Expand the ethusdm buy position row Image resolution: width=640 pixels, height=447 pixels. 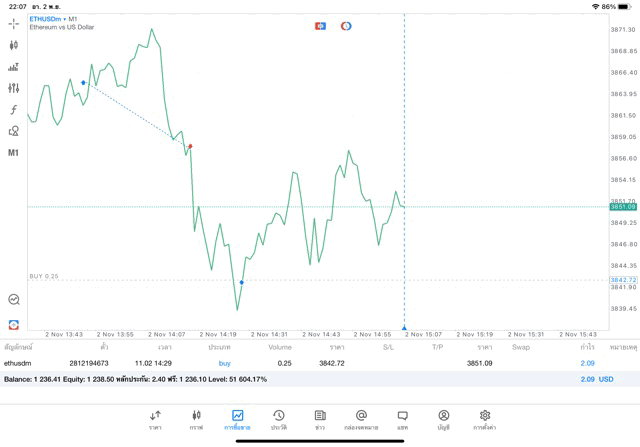click(x=300, y=363)
